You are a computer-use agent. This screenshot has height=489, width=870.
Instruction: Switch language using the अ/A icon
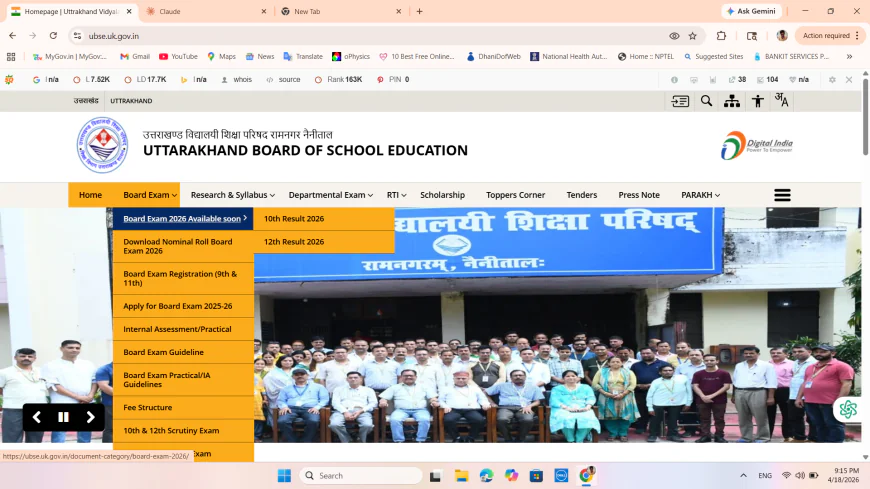(x=782, y=101)
